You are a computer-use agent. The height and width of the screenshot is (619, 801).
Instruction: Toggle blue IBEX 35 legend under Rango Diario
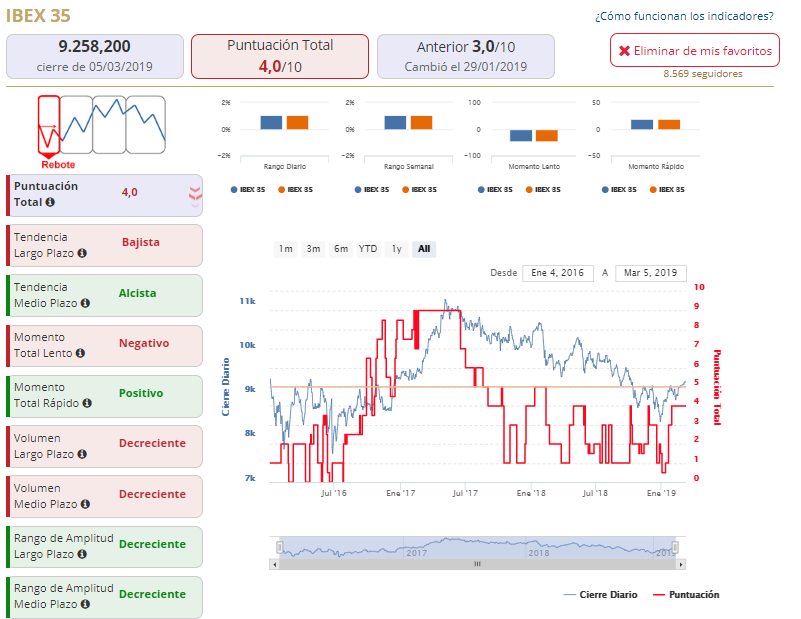tap(248, 189)
